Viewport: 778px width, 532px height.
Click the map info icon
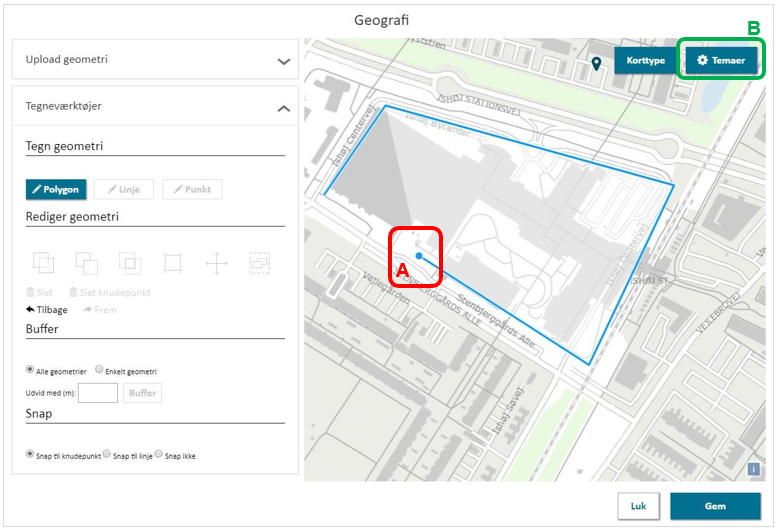pyautogui.click(x=754, y=469)
